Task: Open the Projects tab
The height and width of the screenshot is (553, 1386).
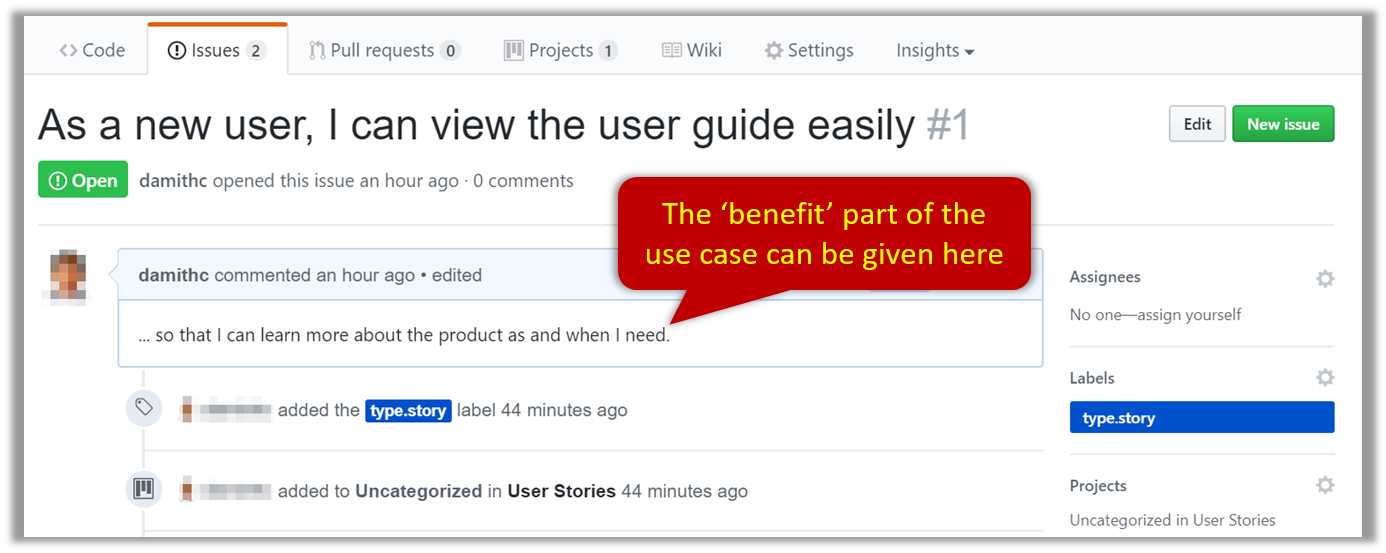Action: (x=560, y=51)
